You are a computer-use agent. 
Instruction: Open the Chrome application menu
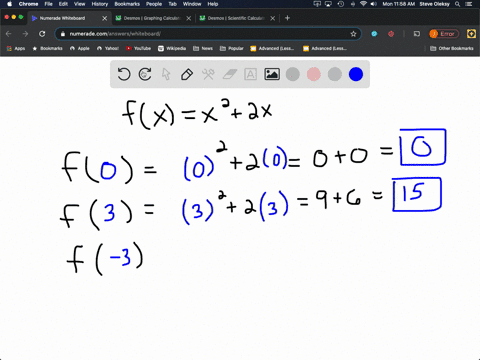(x=28, y=4)
